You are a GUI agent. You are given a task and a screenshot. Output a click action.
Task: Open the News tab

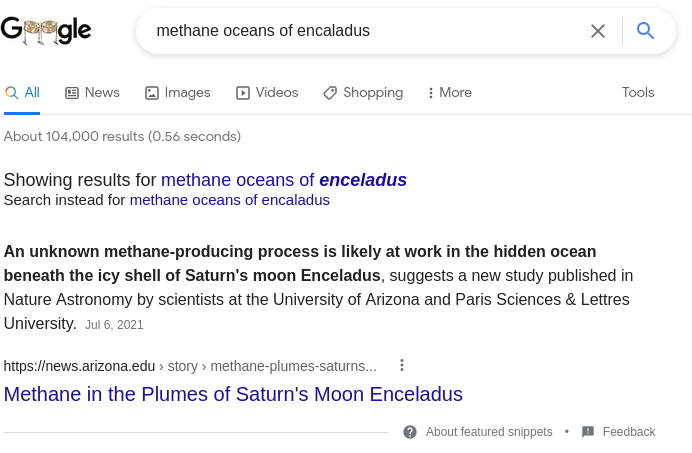click(x=92, y=93)
